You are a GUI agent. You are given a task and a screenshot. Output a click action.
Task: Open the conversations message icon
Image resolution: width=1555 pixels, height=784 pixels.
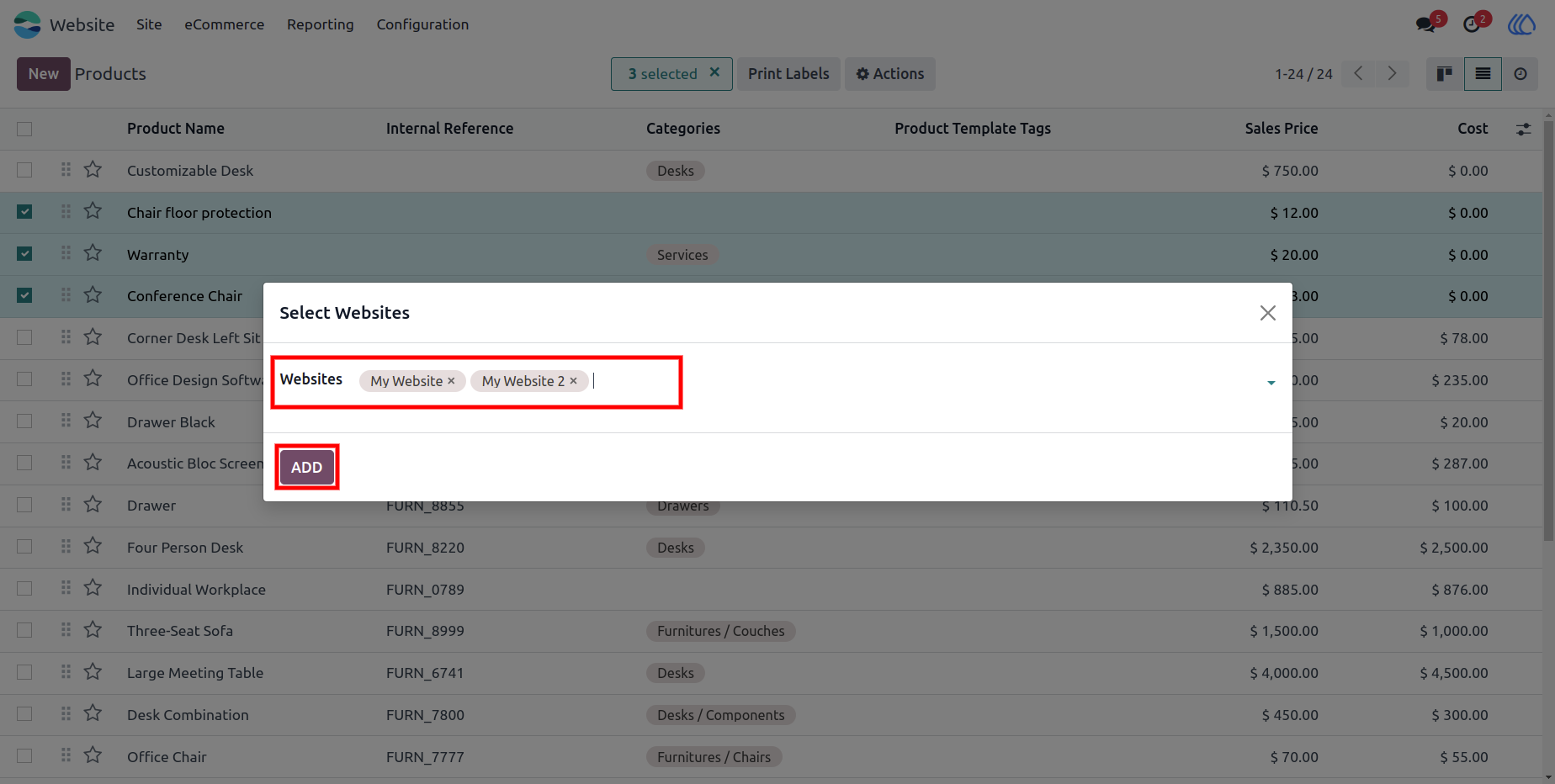click(1426, 24)
